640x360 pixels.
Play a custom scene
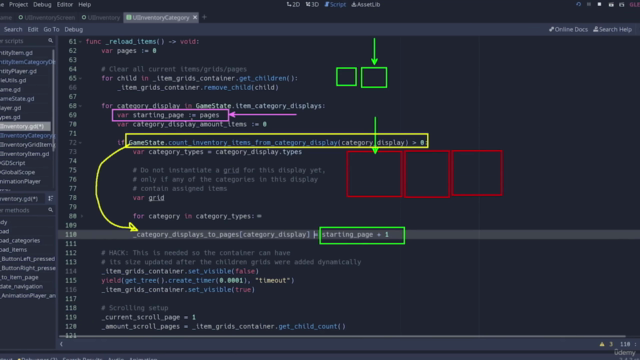(x=621, y=4)
